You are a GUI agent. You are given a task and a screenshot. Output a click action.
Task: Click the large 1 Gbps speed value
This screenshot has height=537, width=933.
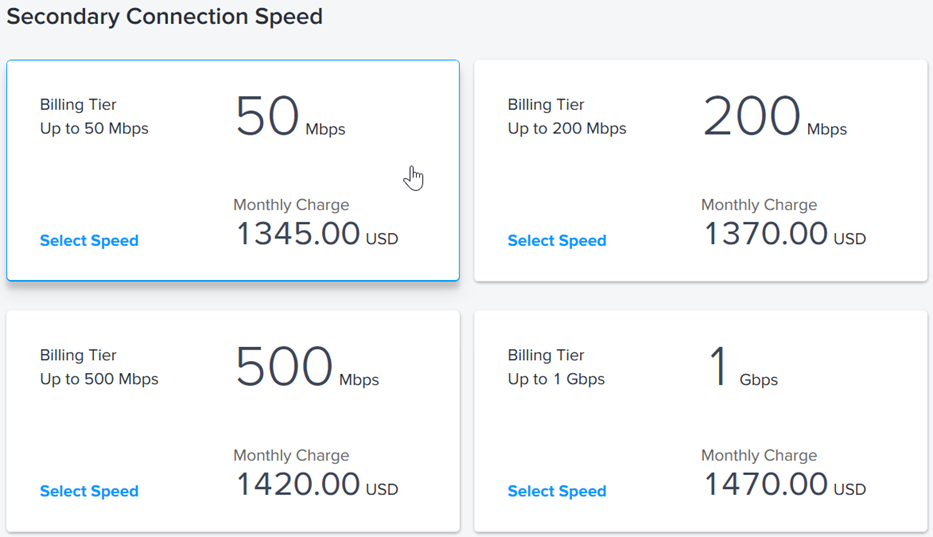pos(719,367)
